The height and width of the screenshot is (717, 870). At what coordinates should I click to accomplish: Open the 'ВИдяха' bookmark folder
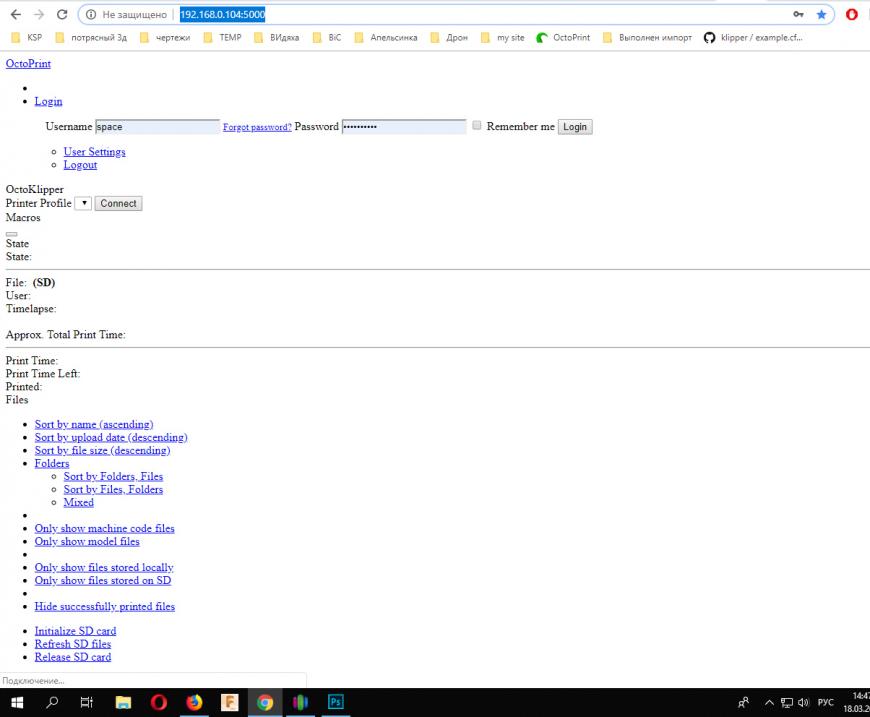point(276,37)
